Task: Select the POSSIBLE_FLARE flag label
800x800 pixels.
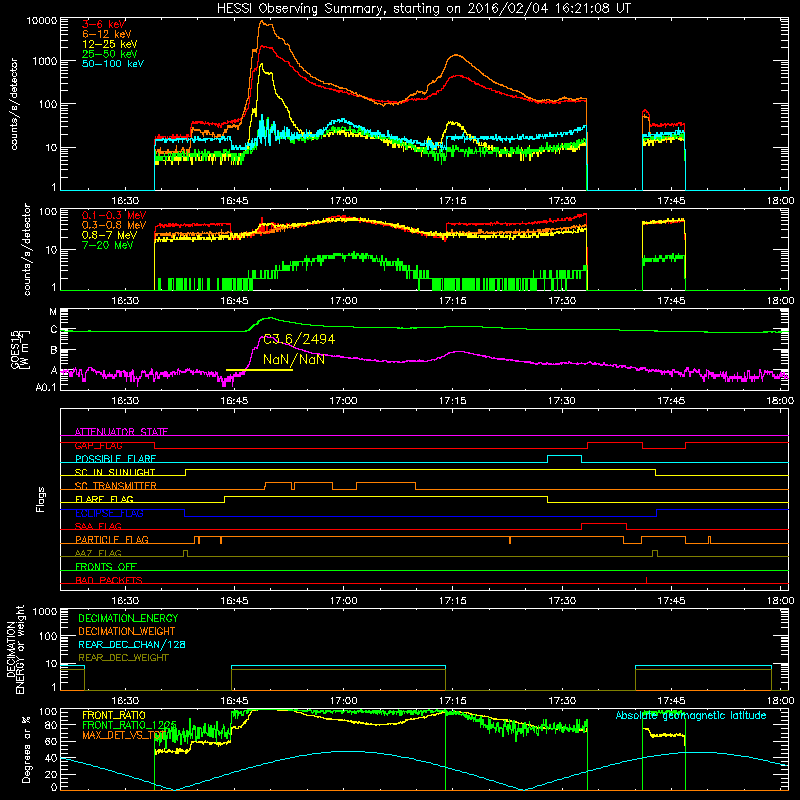Action: click(x=115, y=459)
